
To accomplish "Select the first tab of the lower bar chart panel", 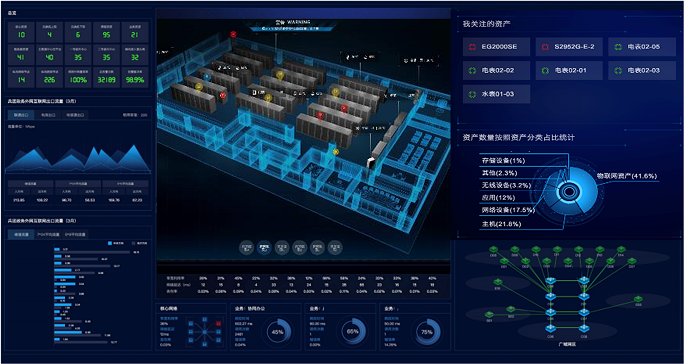I will pos(21,234).
